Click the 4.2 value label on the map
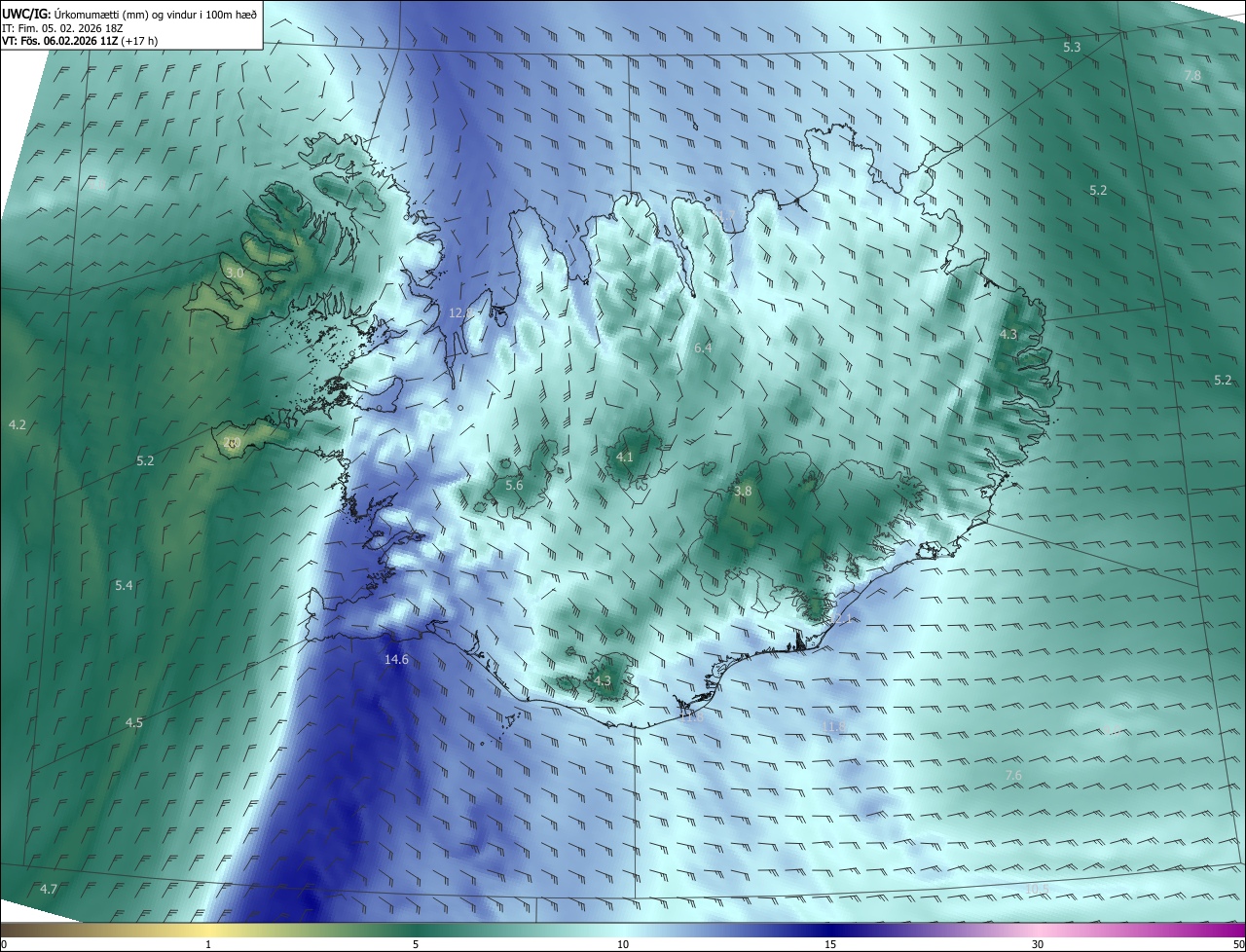1246x952 pixels. (17, 424)
